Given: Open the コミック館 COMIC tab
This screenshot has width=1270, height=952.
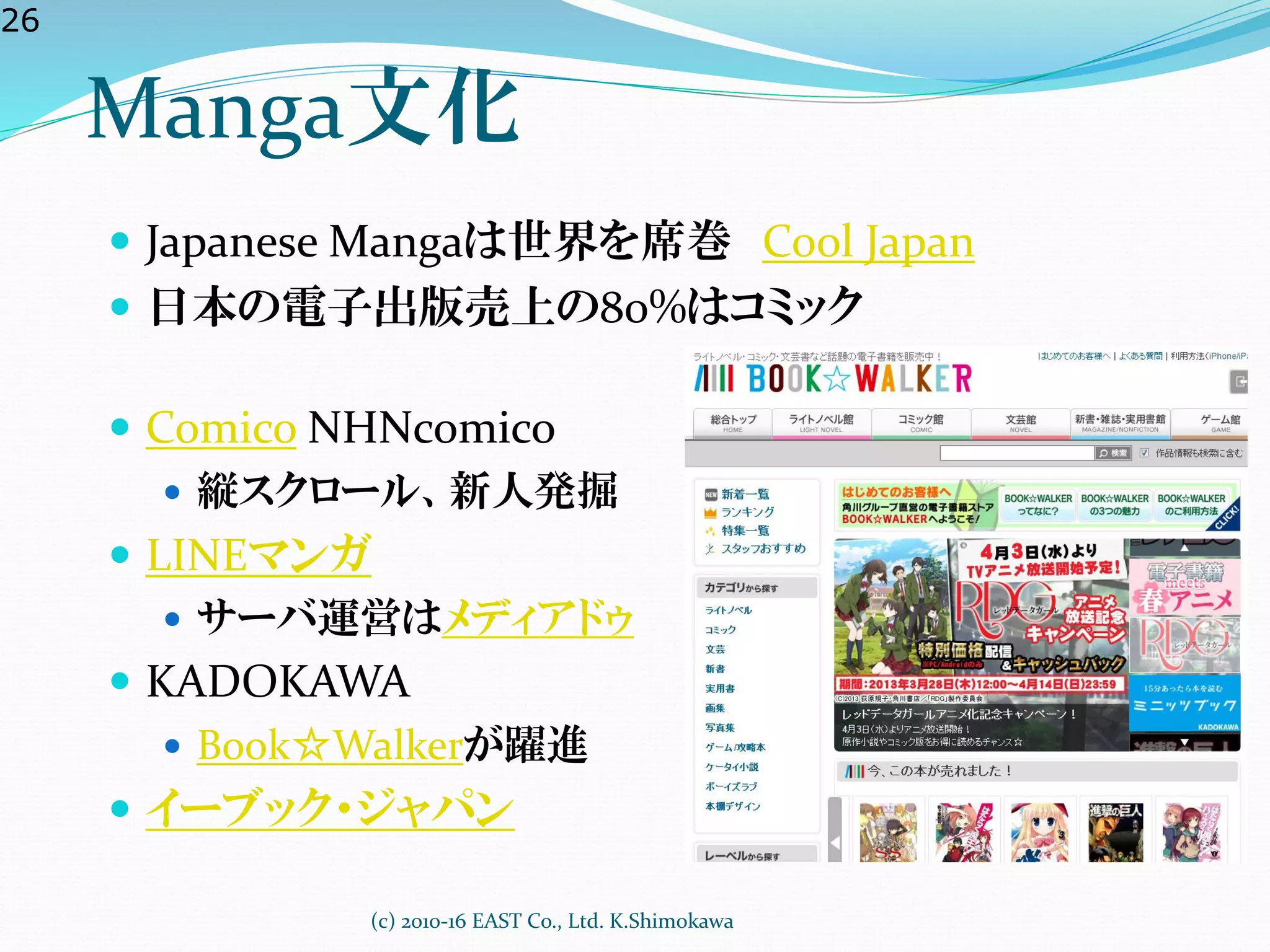Looking at the screenshot, I should click(x=921, y=423).
